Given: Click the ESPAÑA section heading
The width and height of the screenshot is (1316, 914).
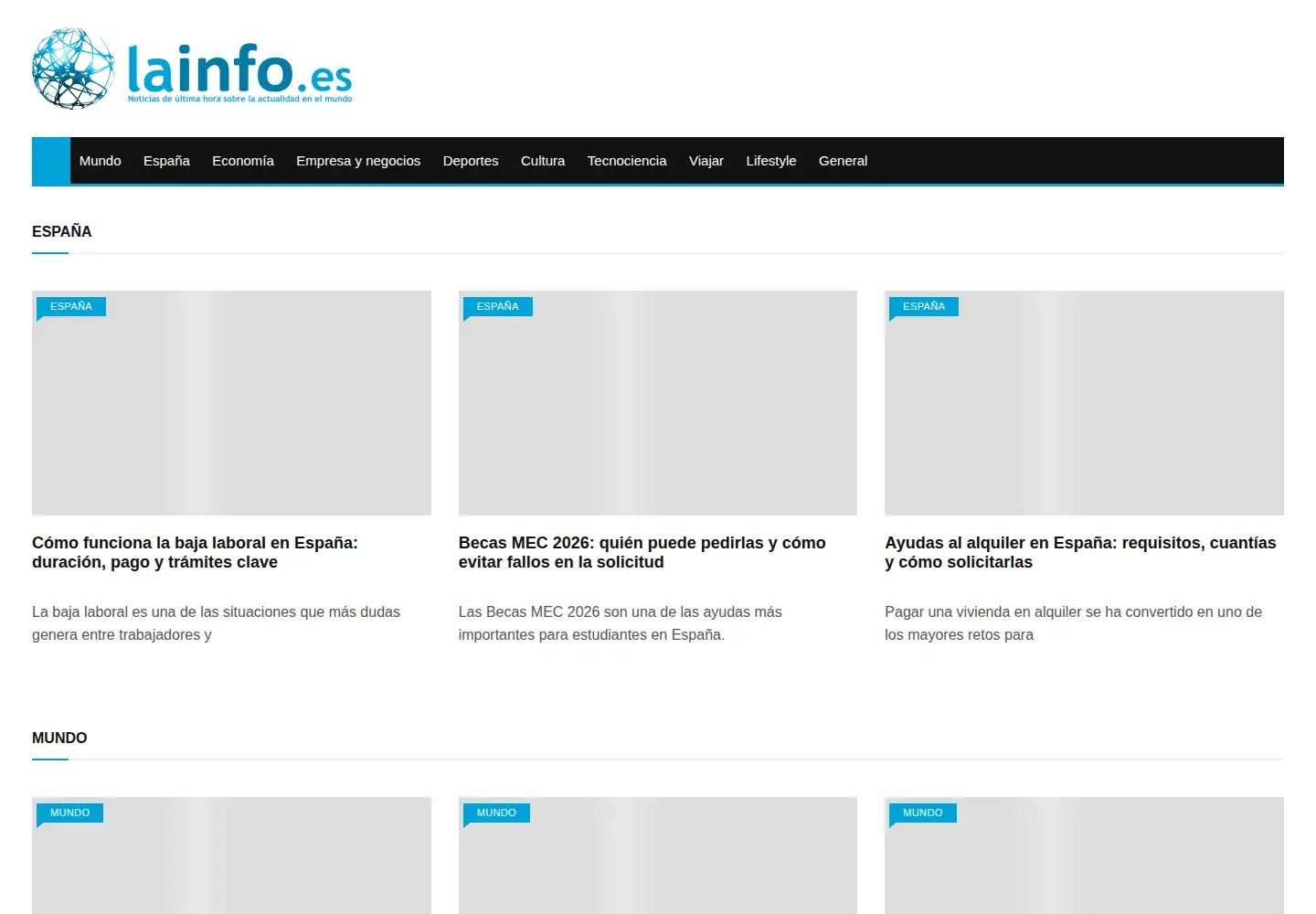Looking at the screenshot, I should (x=62, y=231).
